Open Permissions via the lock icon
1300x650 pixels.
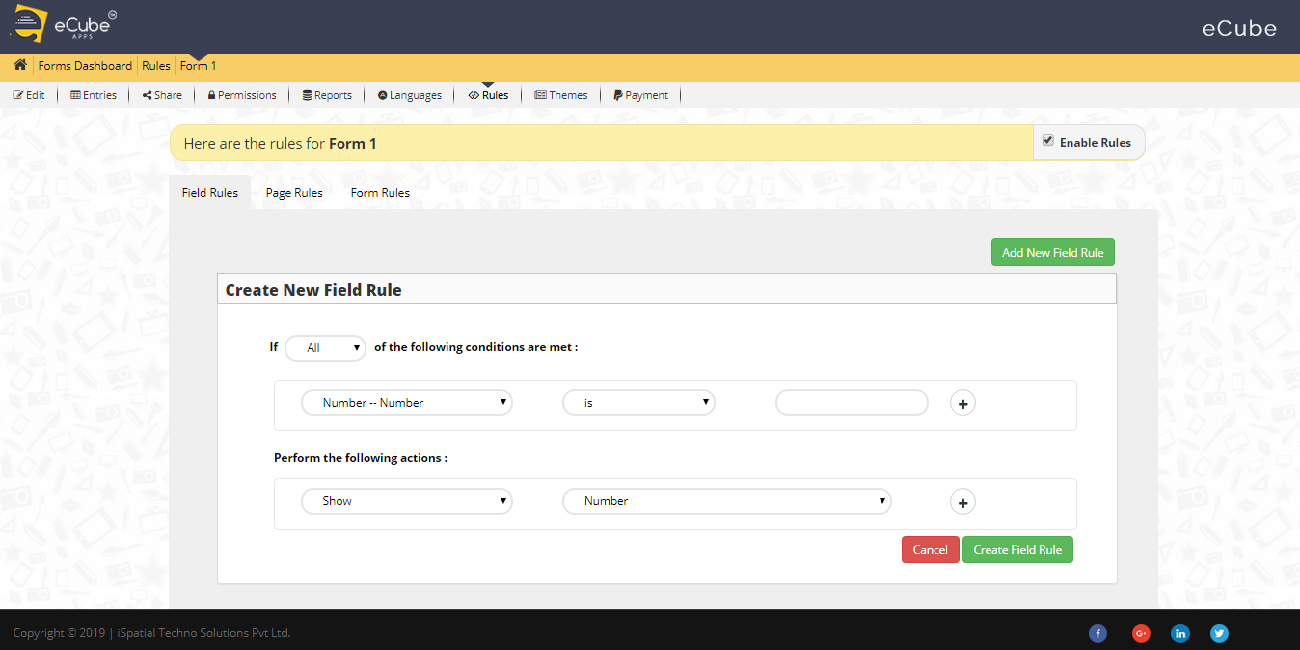(211, 94)
